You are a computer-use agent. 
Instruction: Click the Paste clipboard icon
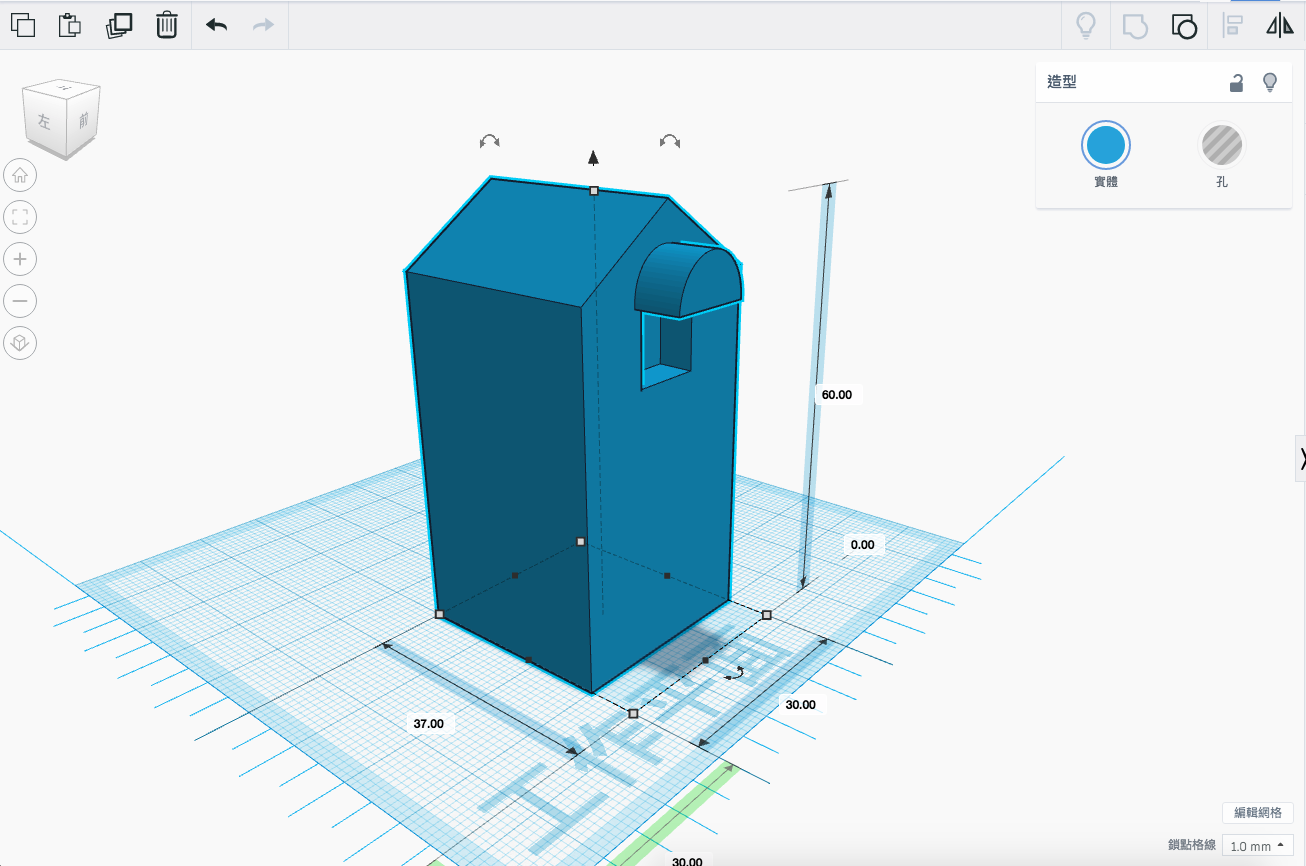[70, 25]
